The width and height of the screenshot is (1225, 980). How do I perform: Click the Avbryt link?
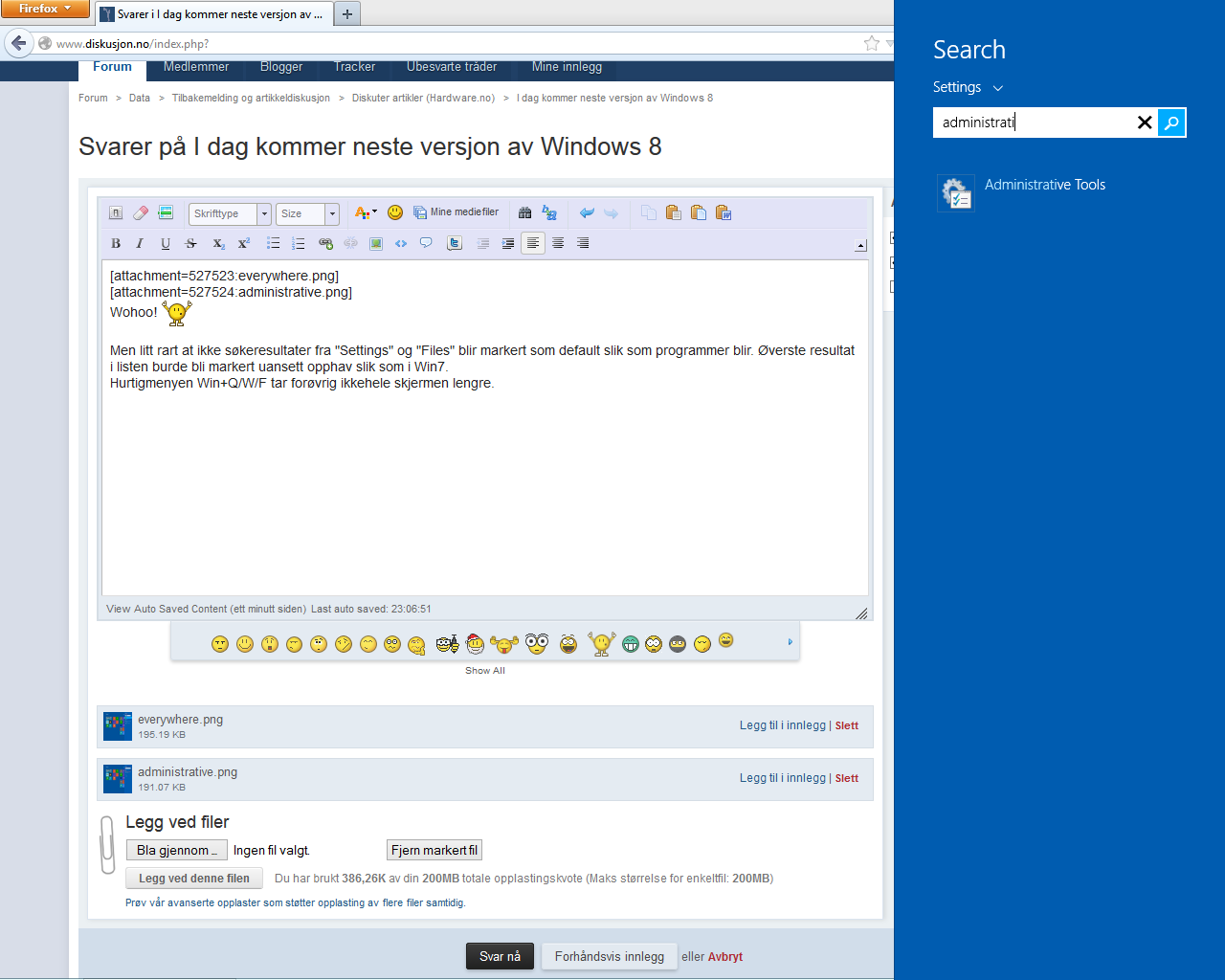tap(725, 956)
